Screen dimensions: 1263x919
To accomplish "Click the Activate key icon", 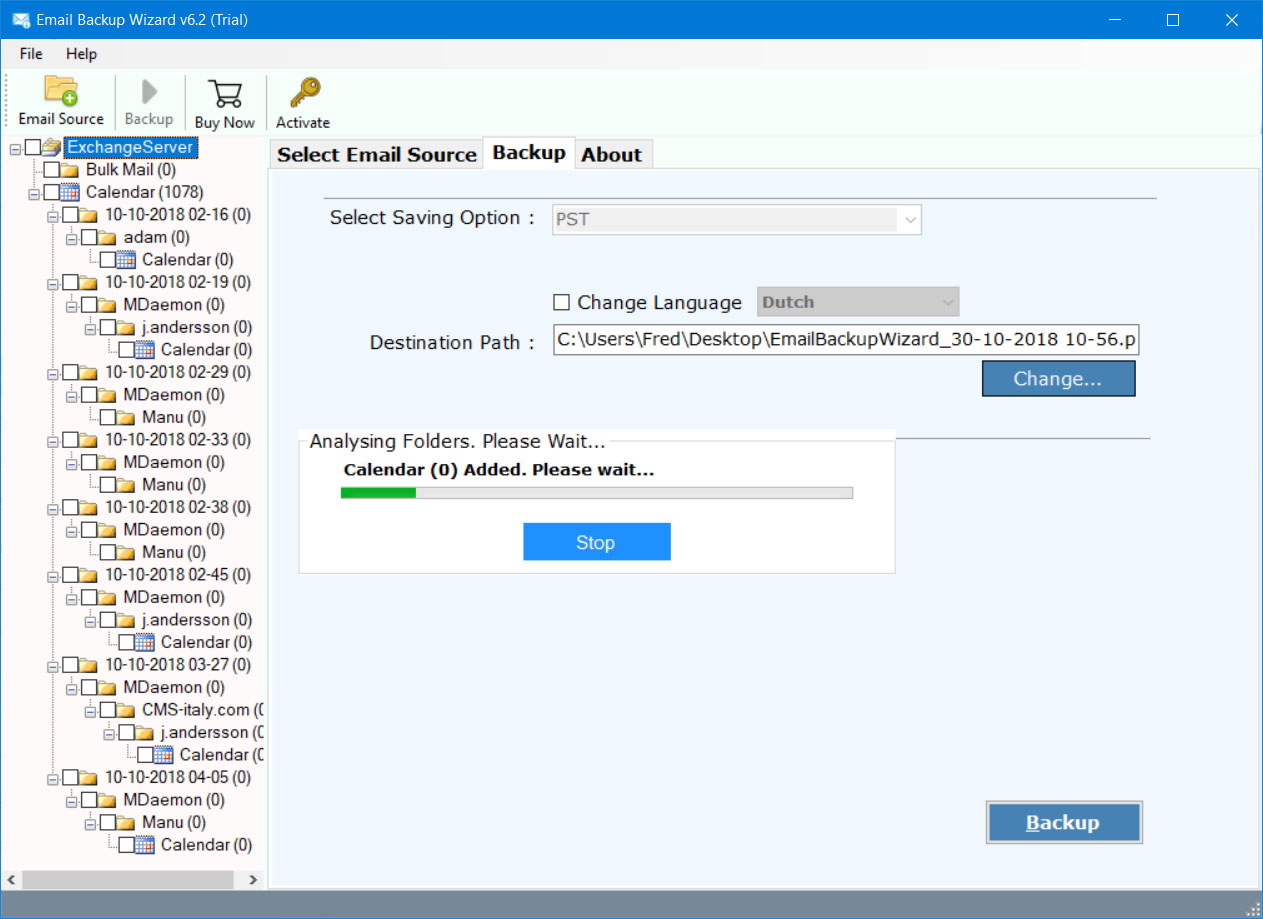I will [304, 93].
